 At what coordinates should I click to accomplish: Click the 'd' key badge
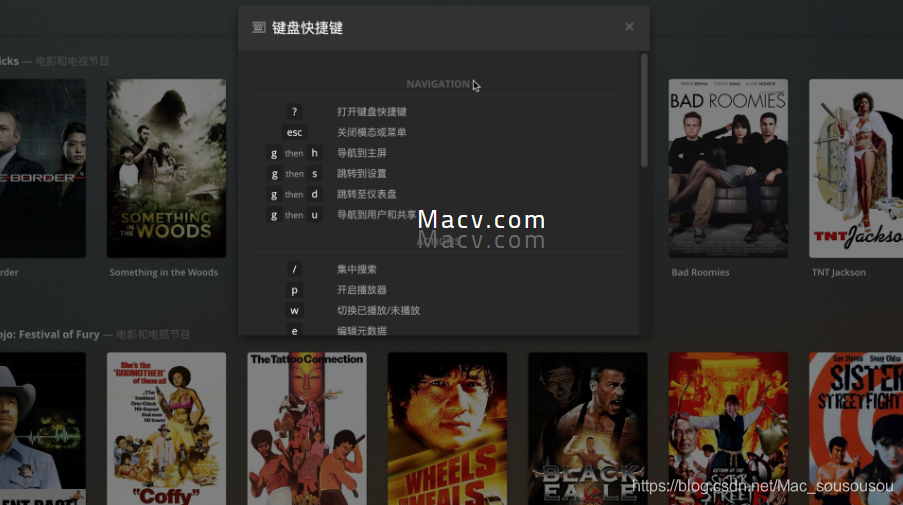(314, 195)
